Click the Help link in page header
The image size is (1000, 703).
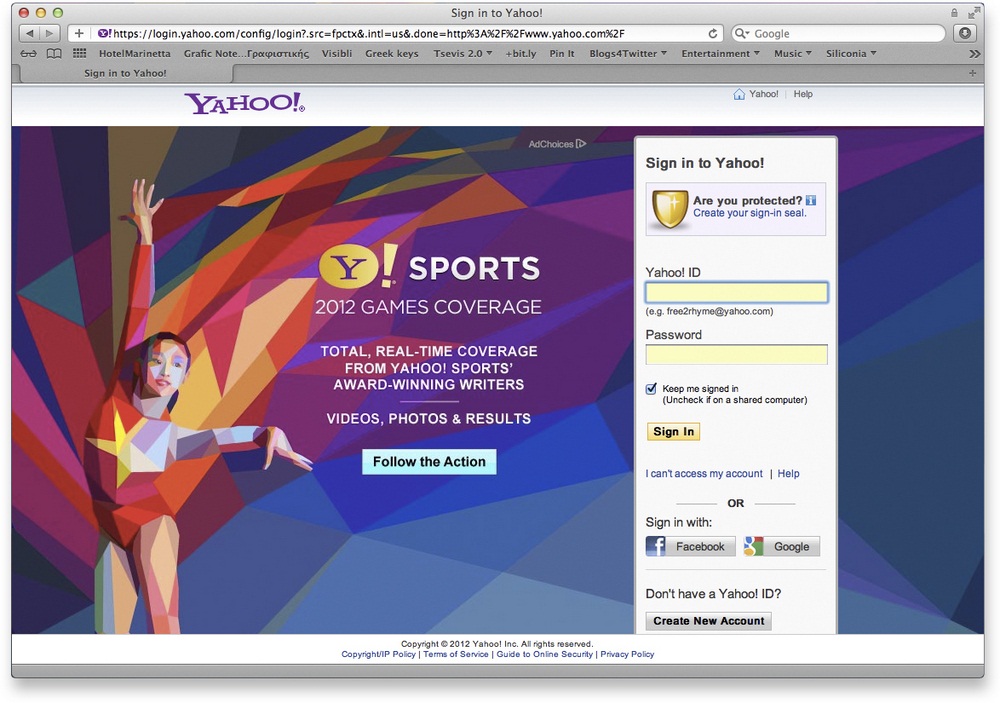803,94
